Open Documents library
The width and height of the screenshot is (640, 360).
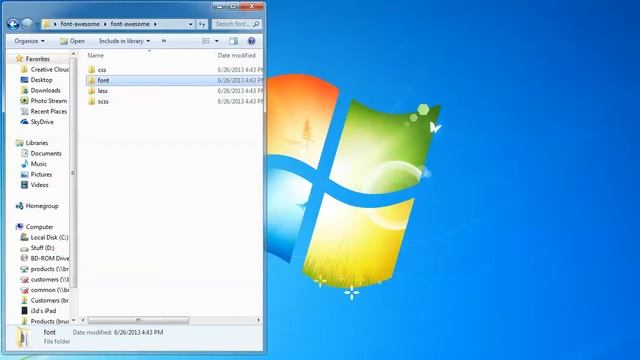(x=45, y=153)
